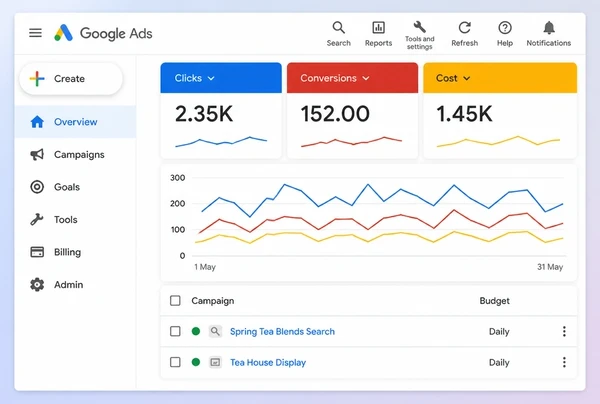Open the hamburger main menu
This screenshot has width=600, height=404.
[35, 33]
